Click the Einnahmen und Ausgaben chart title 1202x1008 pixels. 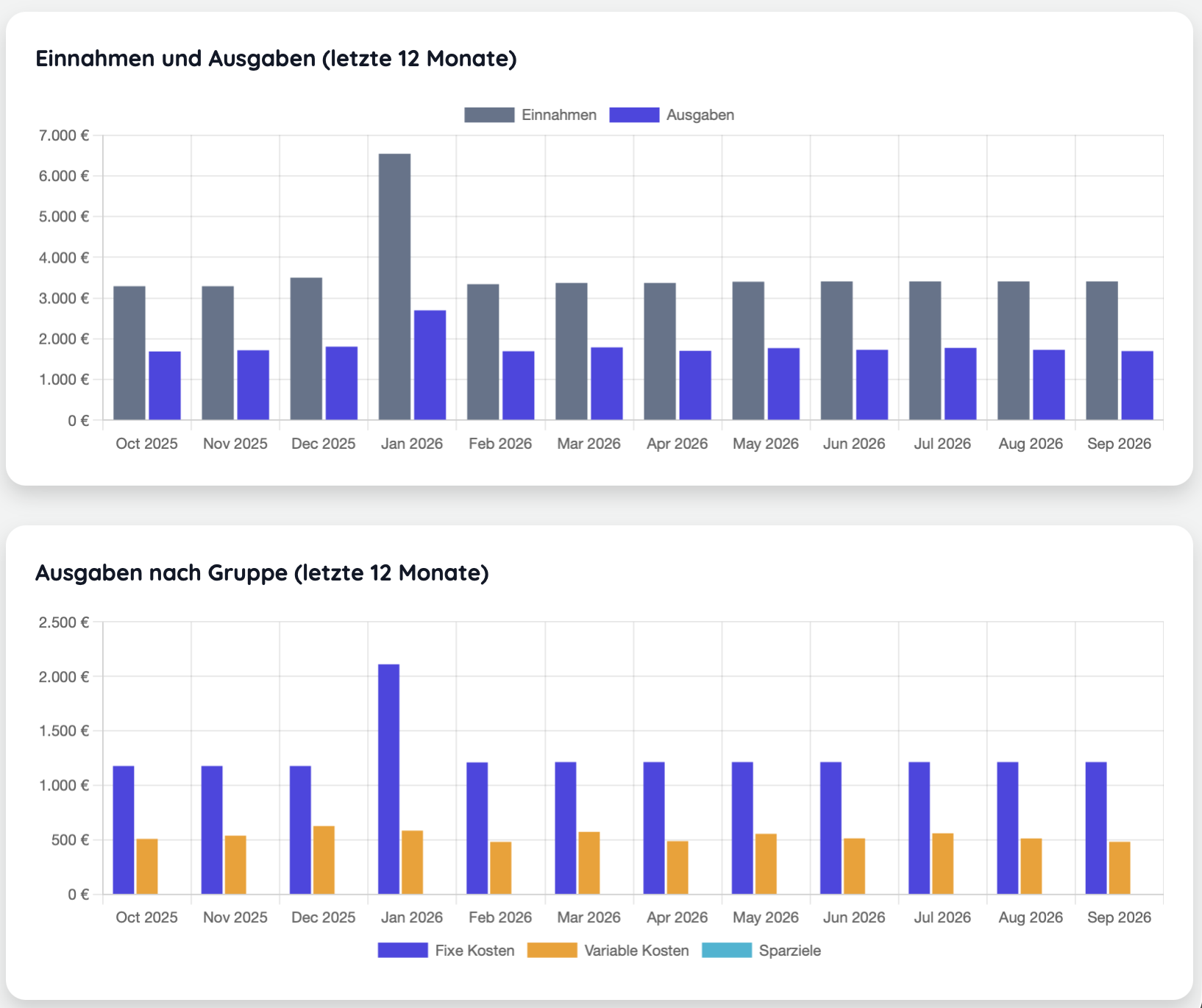pos(276,58)
